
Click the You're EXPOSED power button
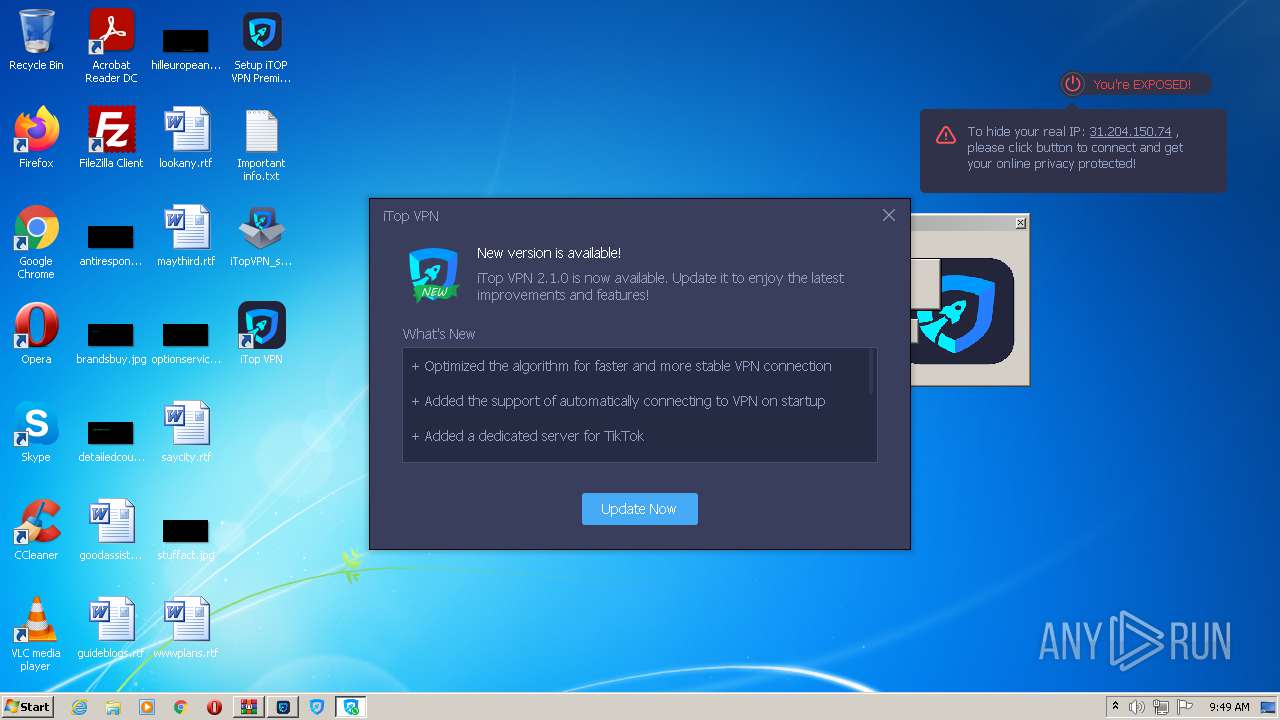click(1073, 85)
